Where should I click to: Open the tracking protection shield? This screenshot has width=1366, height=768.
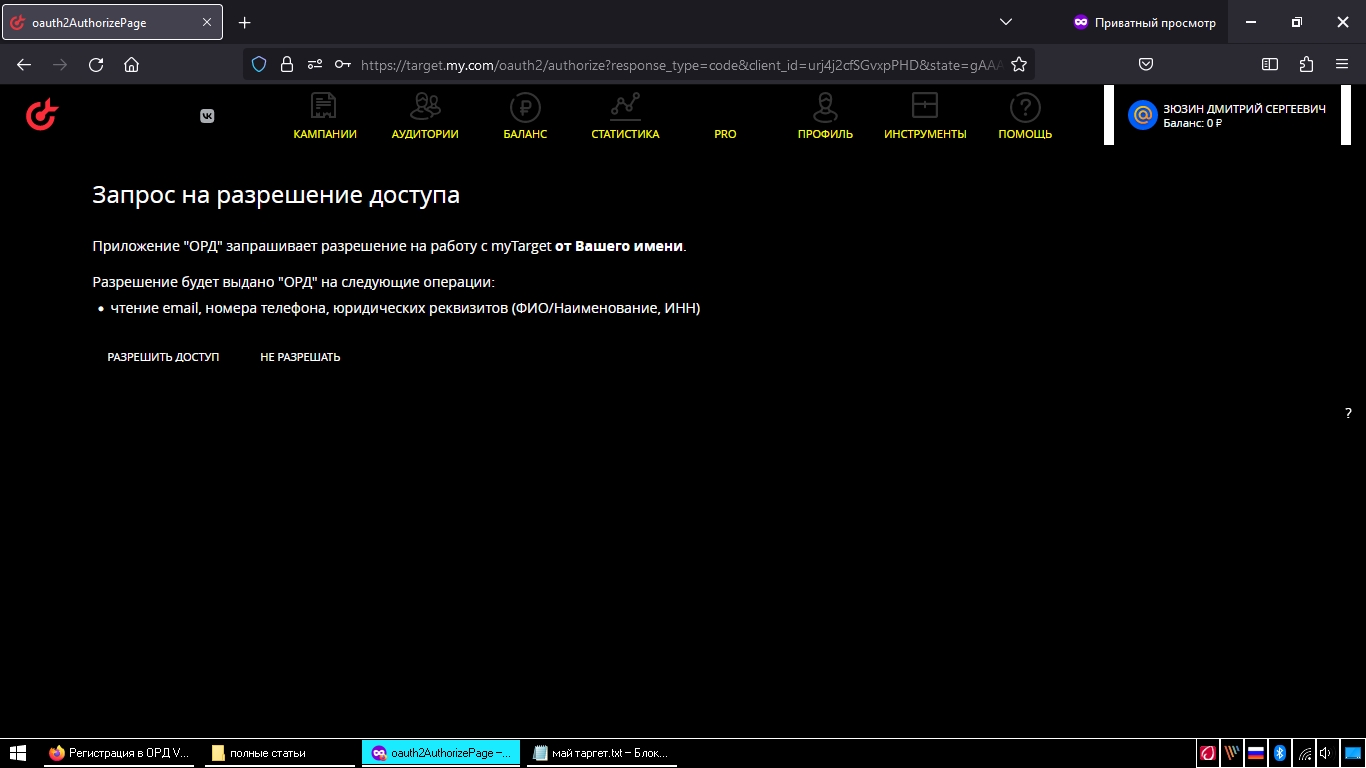(x=259, y=64)
